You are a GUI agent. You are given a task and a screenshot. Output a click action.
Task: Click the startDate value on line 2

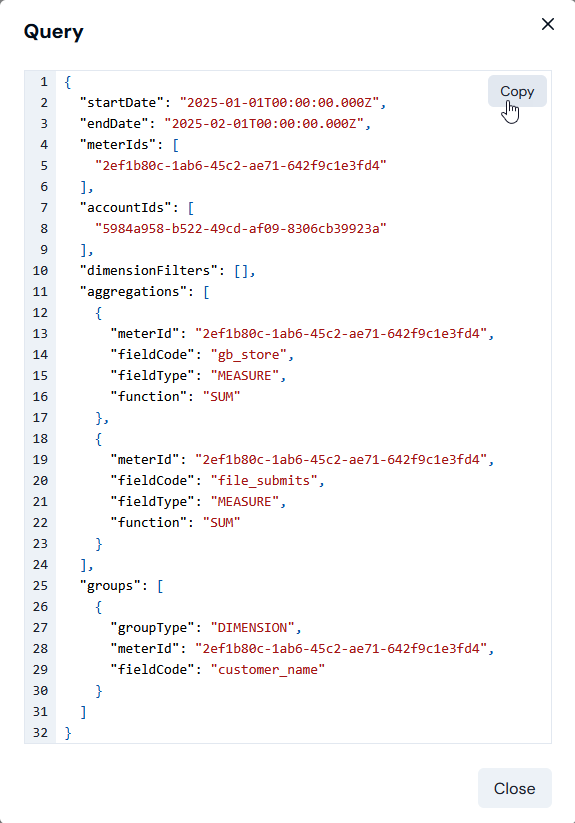279,102
